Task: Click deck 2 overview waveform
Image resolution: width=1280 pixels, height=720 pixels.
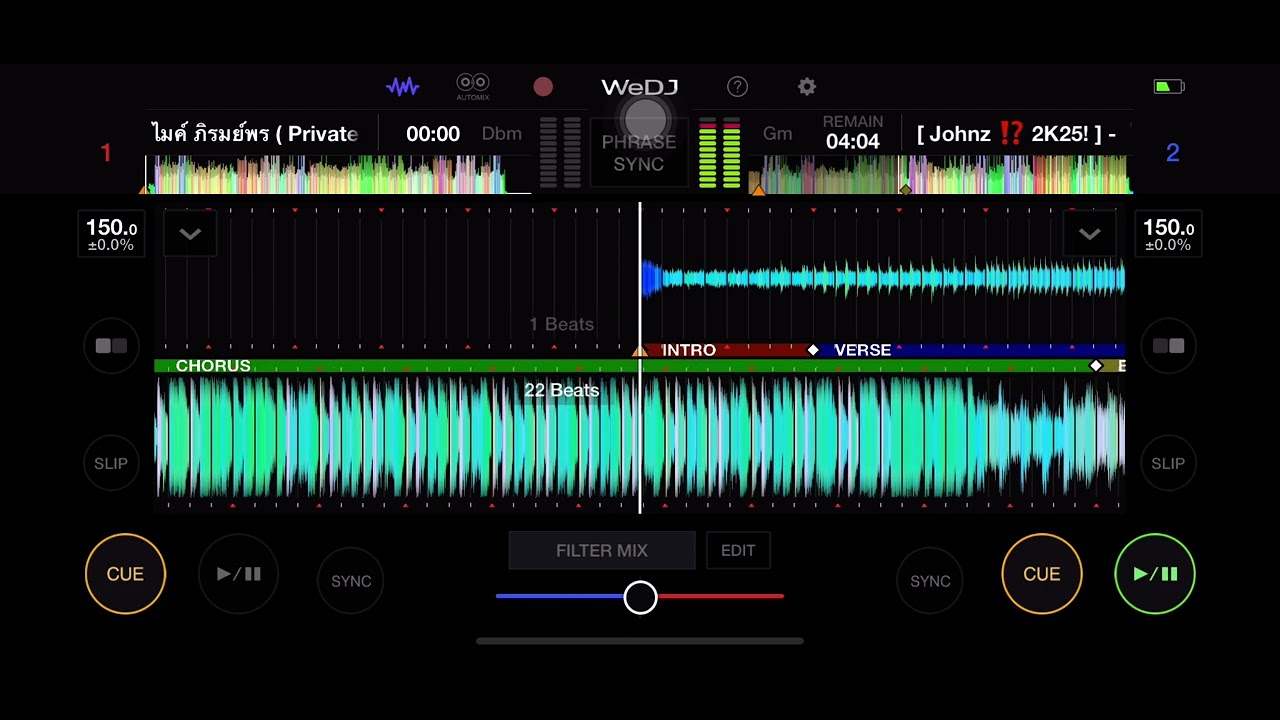Action: [x=942, y=174]
